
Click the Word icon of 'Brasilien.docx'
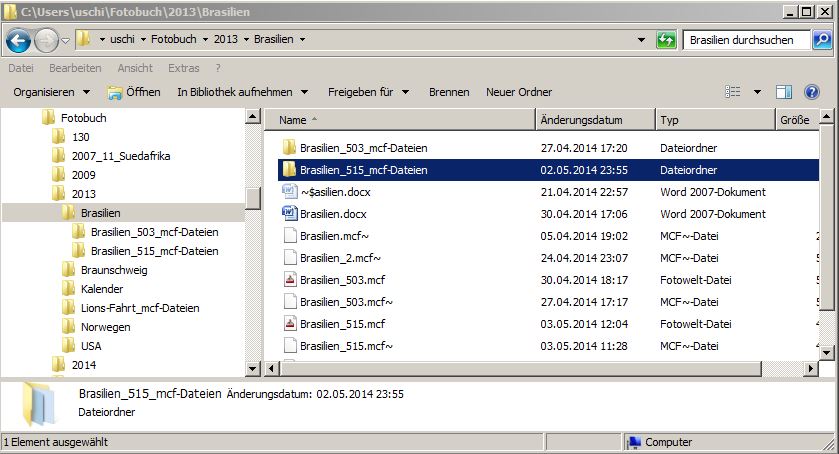click(289, 213)
